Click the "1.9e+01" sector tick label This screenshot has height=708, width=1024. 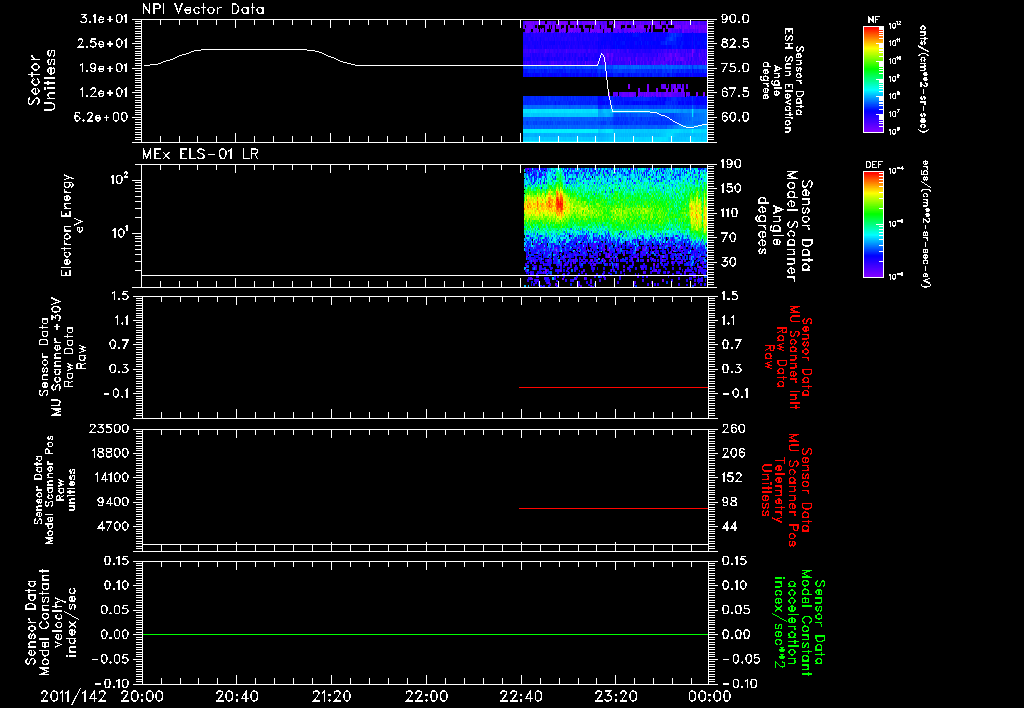tap(104, 68)
